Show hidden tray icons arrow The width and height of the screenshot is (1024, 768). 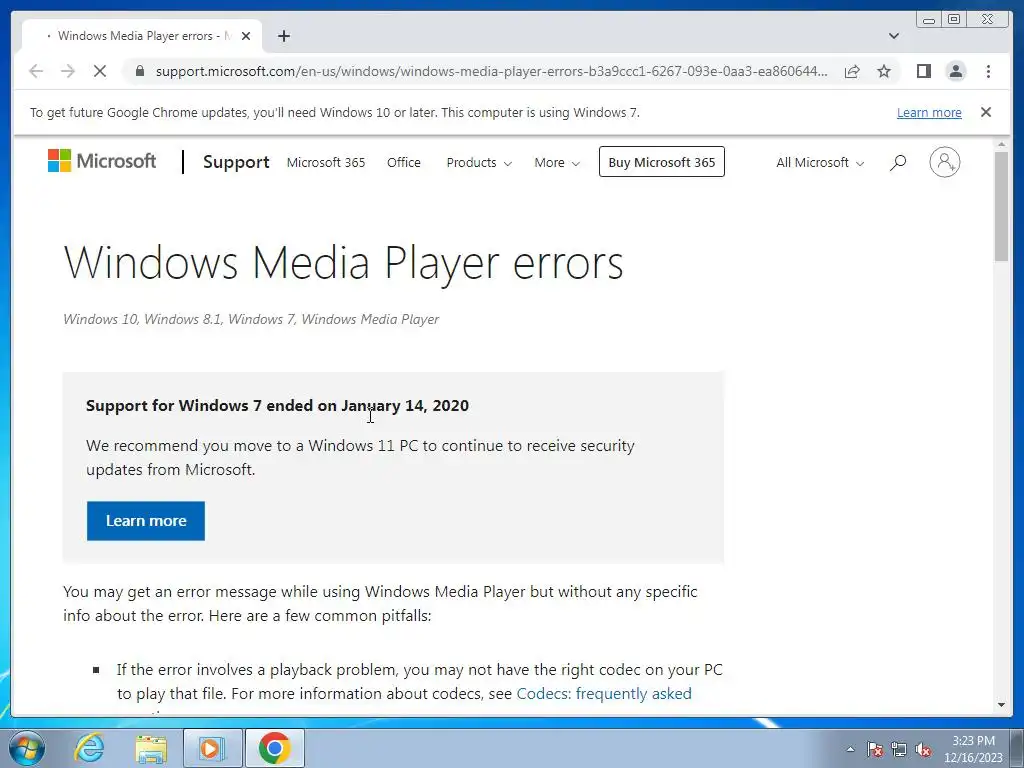tap(850, 749)
